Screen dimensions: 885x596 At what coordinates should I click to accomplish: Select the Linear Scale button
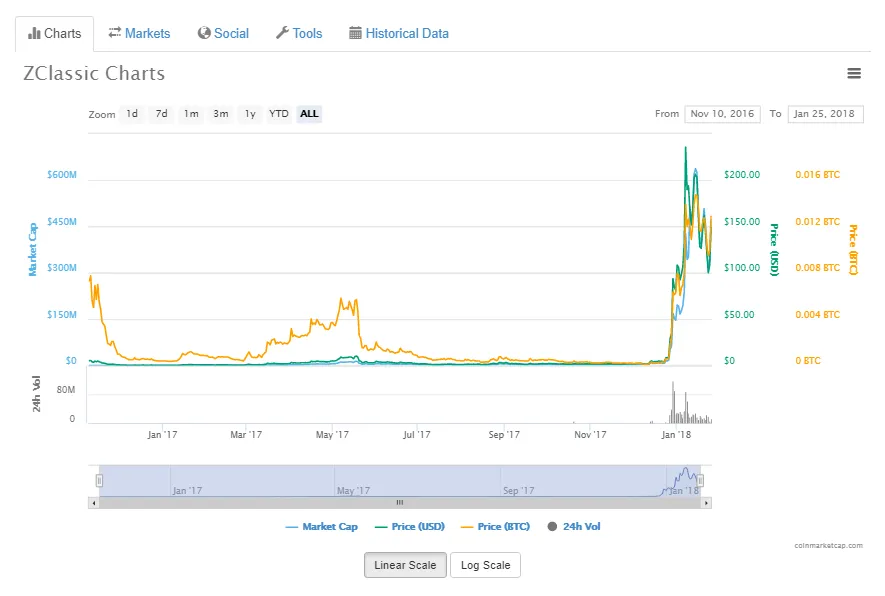405,565
